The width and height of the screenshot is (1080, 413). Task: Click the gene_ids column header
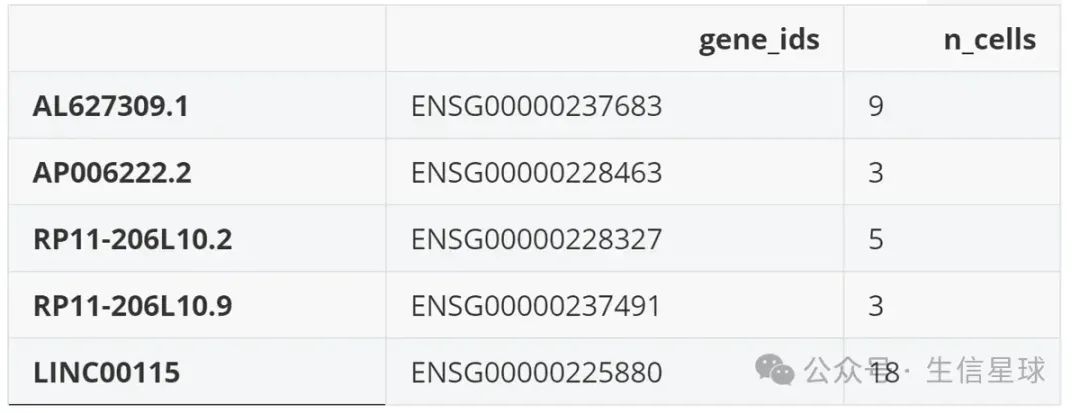pyautogui.click(x=759, y=40)
